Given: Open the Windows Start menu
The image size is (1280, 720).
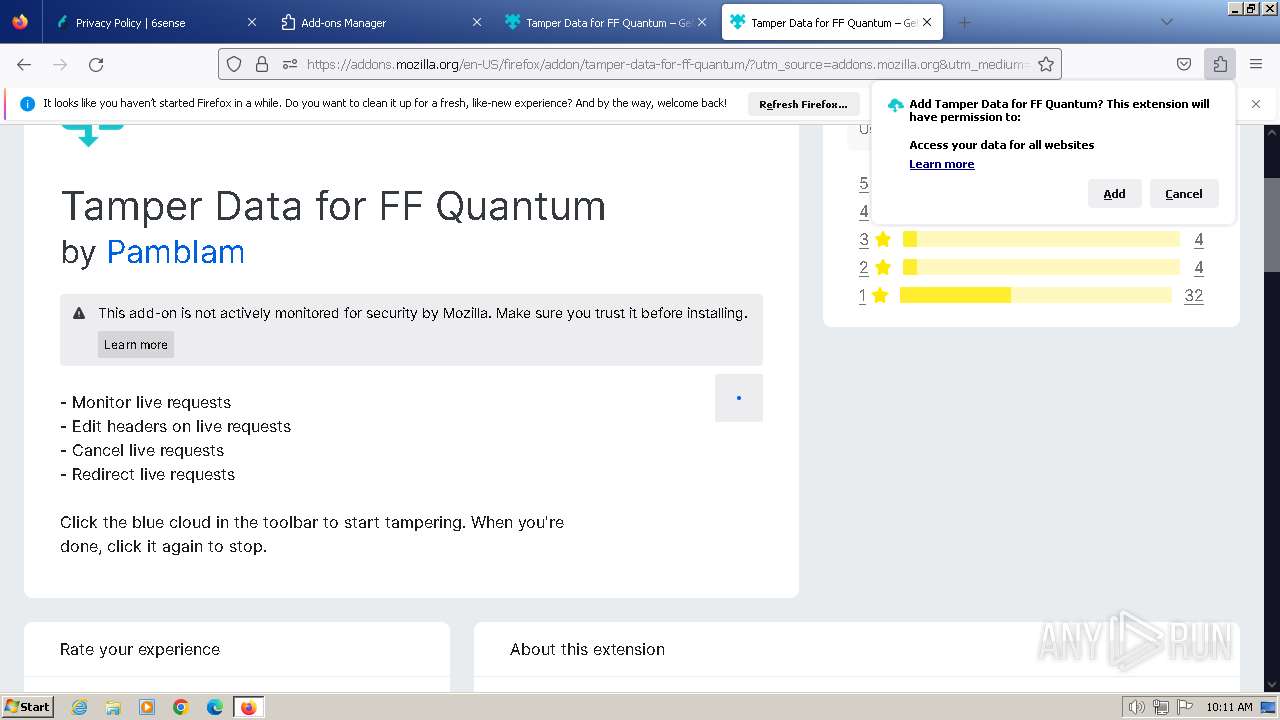Looking at the screenshot, I should pos(27,707).
